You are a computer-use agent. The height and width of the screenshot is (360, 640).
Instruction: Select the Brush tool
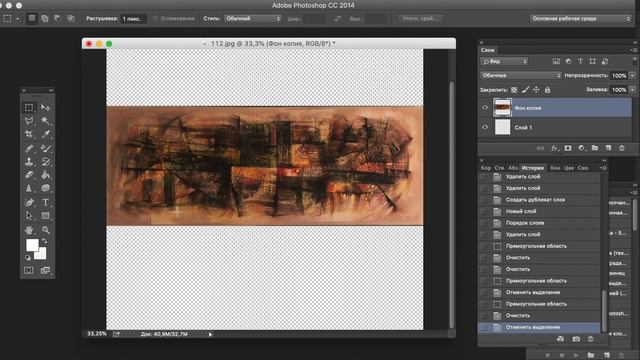46,148
